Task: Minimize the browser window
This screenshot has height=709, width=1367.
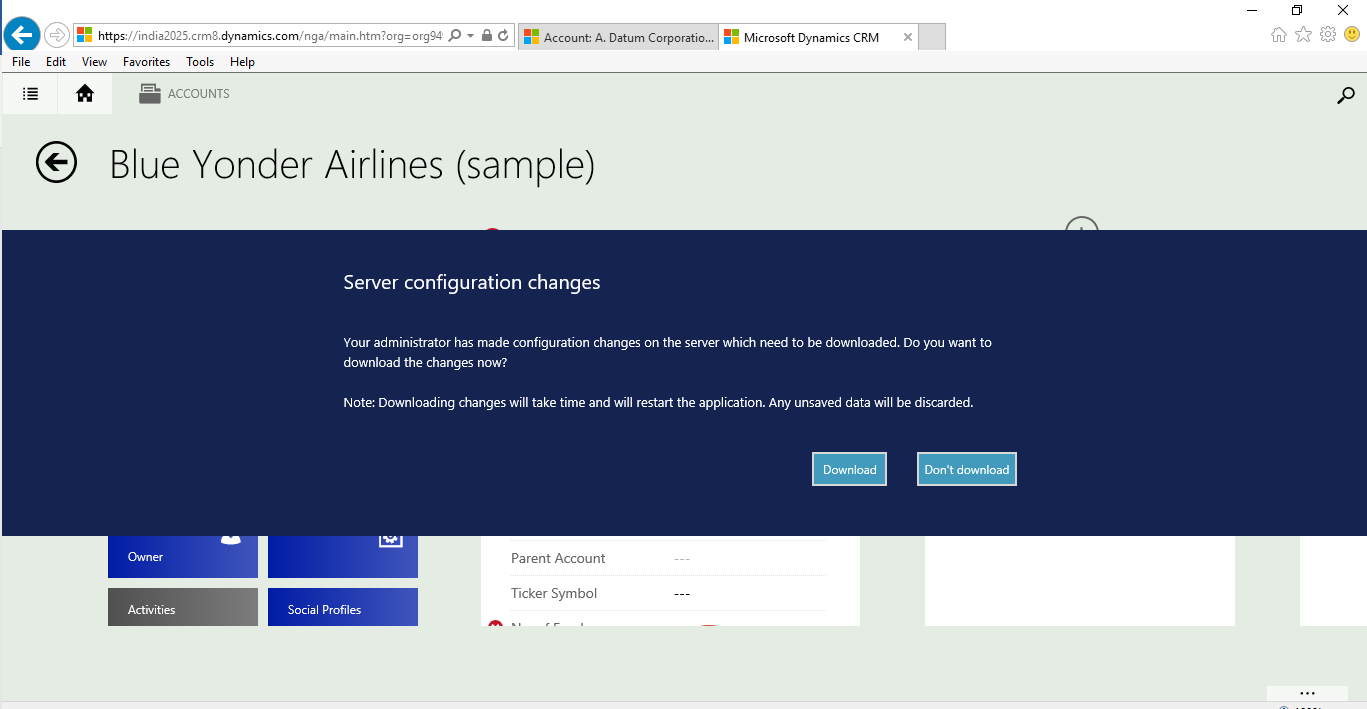Action: pos(1252,10)
